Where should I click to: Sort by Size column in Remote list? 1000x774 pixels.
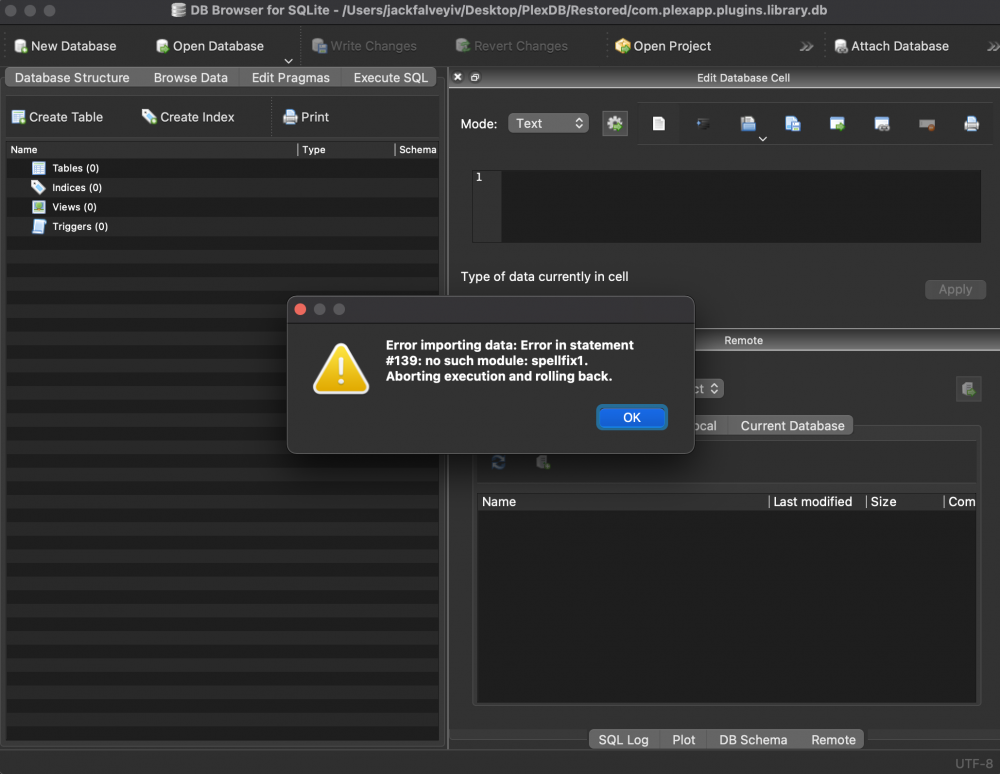[x=905, y=502]
